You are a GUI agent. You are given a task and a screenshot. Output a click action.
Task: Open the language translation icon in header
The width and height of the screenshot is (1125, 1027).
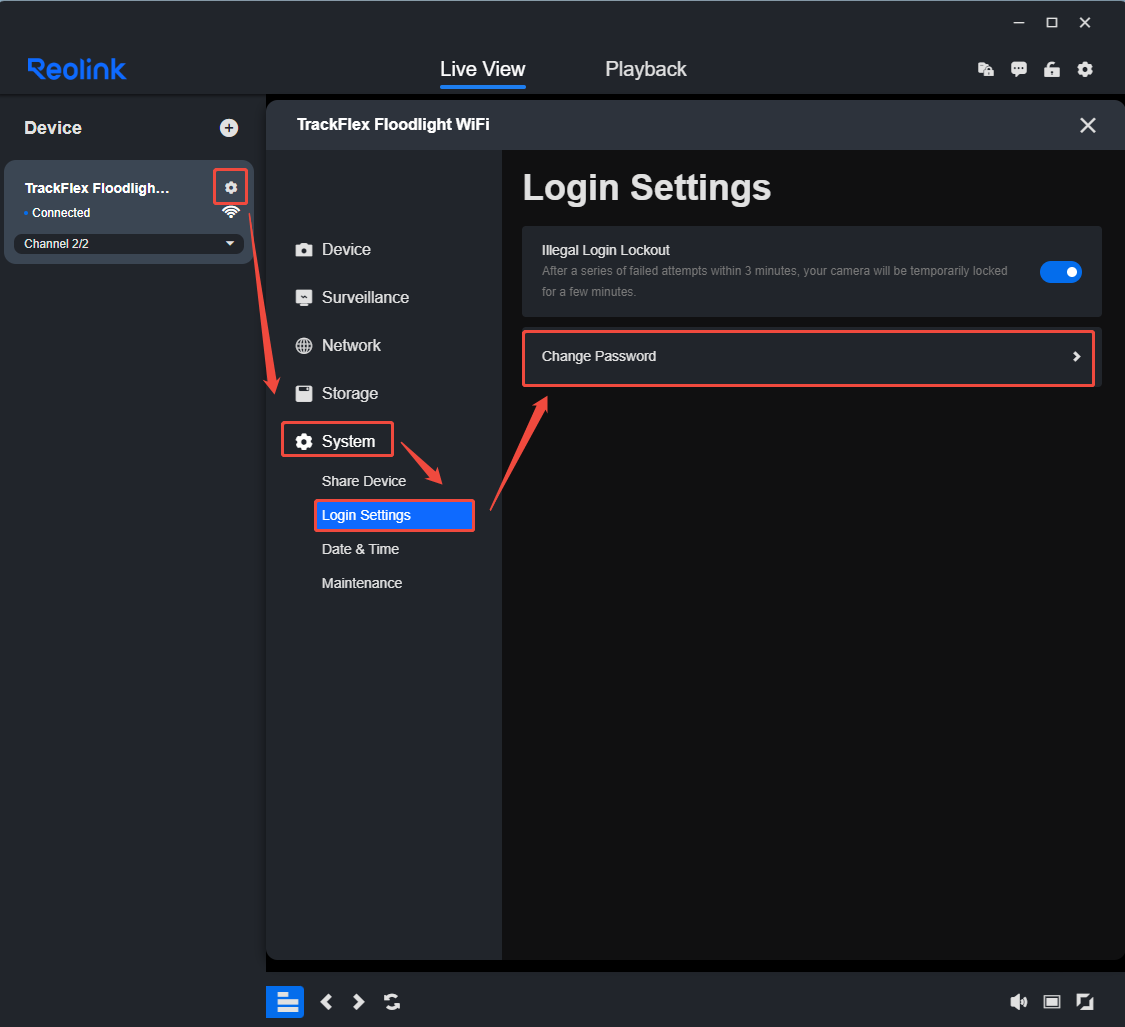pyautogui.click(x=986, y=69)
